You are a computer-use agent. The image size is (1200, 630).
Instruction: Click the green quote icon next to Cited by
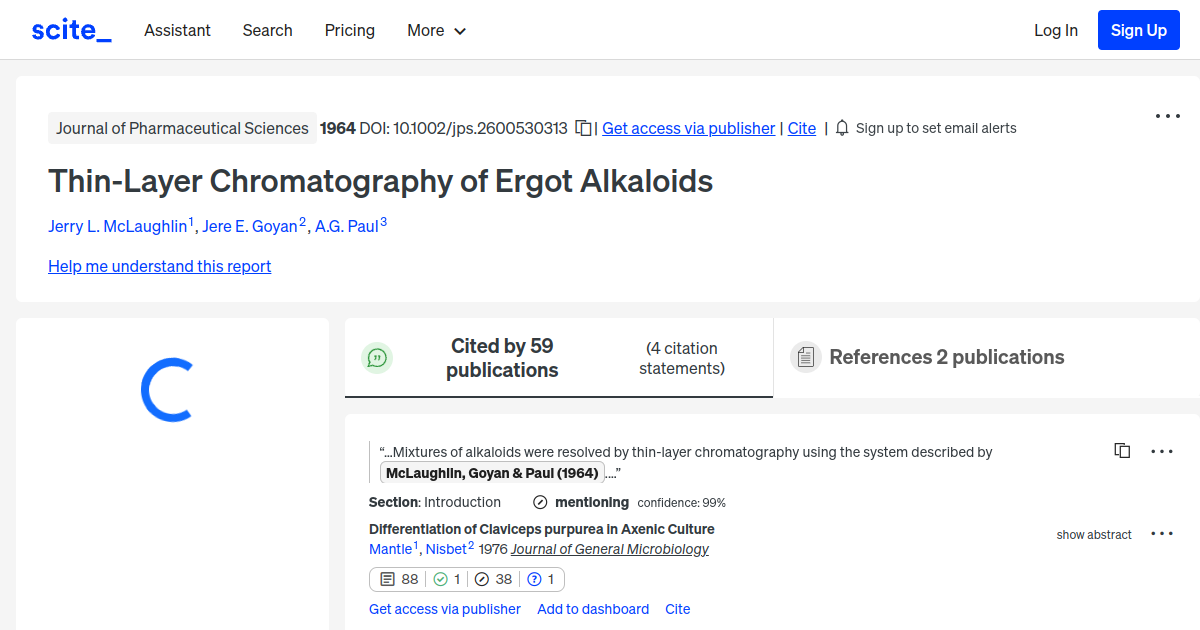click(377, 357)
